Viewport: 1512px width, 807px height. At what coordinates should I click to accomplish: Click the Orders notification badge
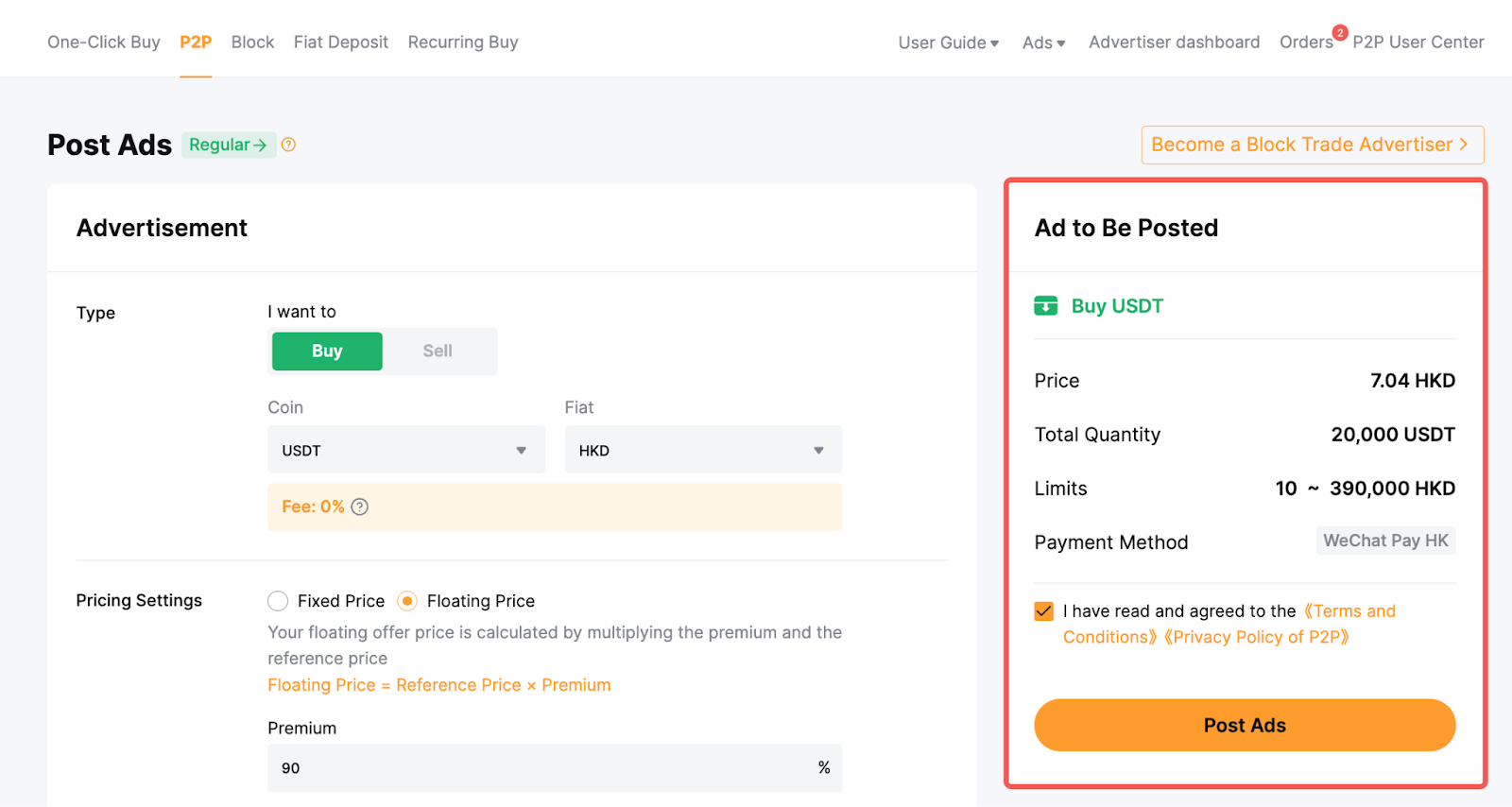1339,33
